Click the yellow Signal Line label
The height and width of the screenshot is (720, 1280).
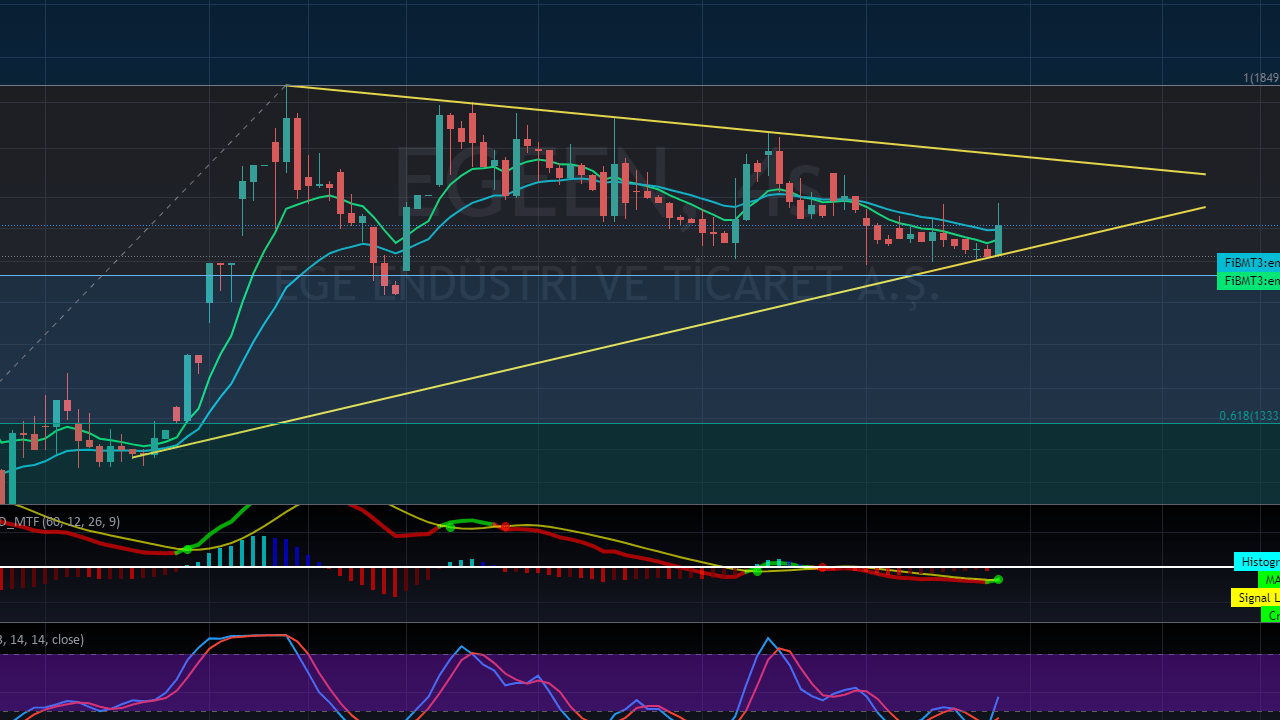click(x=1255, y=598)
